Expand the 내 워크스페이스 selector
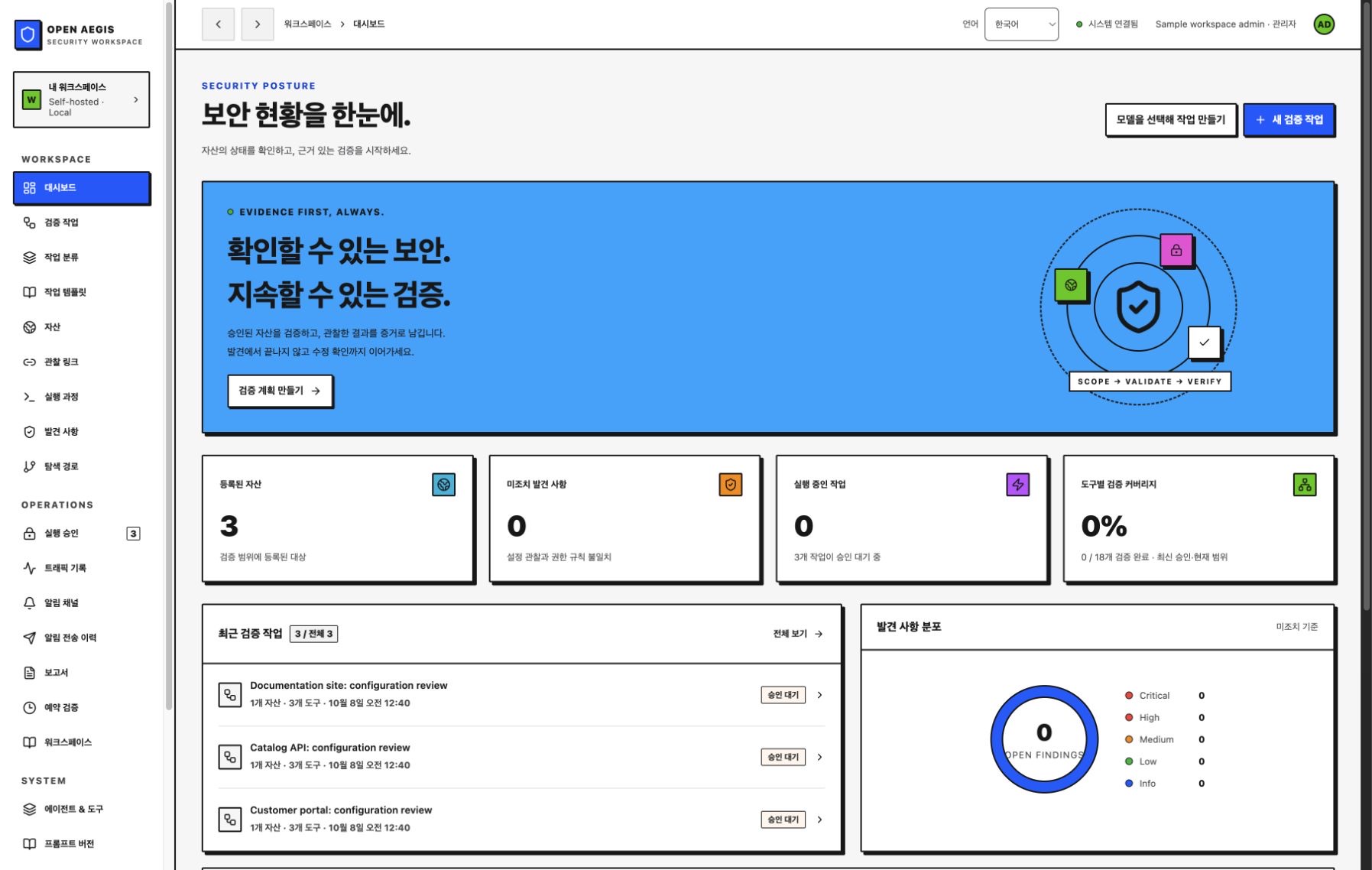The image size is (1372, 870). click(82, 100)
